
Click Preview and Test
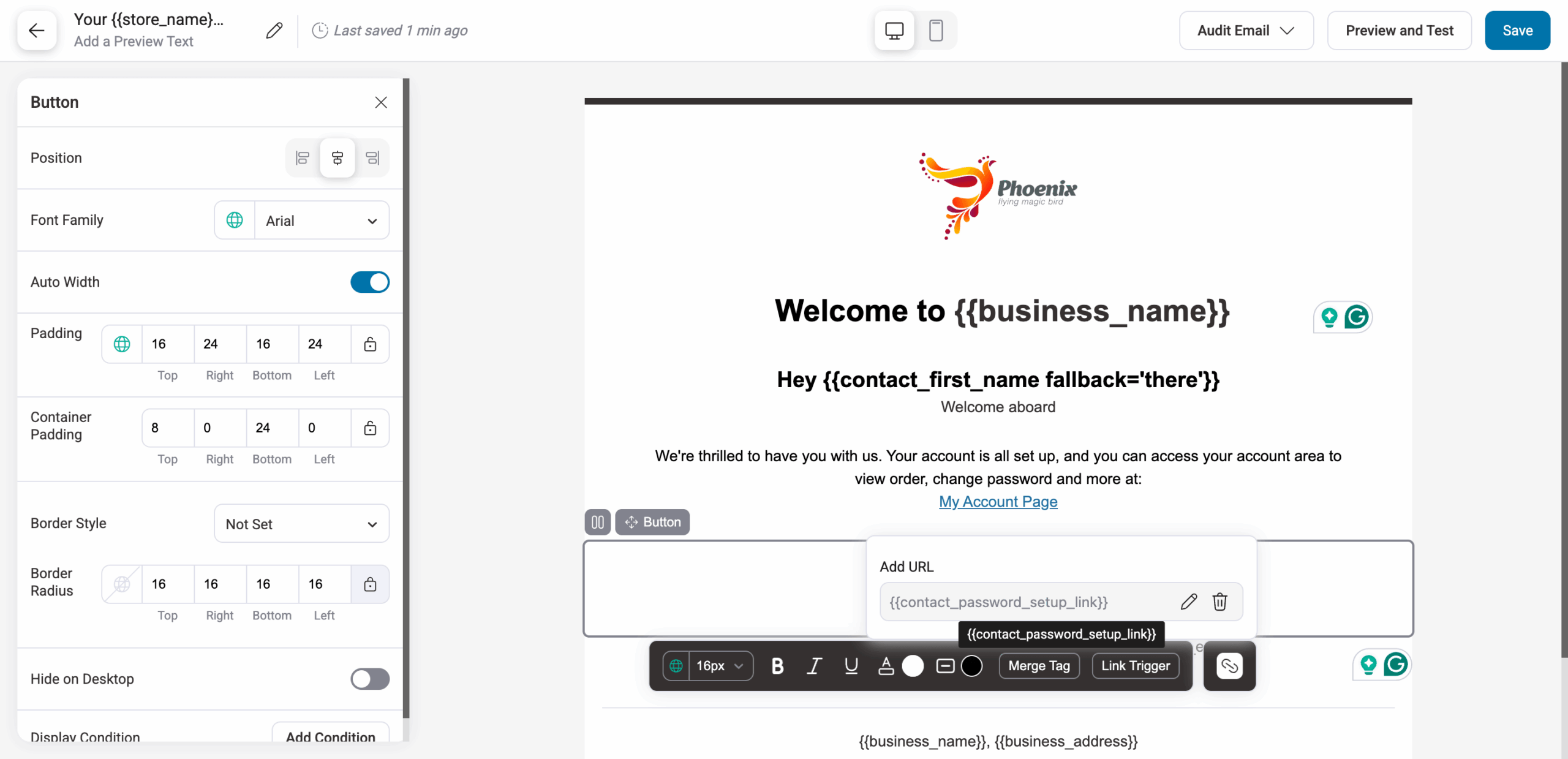pyautogui.click(x=1400, y=30)
